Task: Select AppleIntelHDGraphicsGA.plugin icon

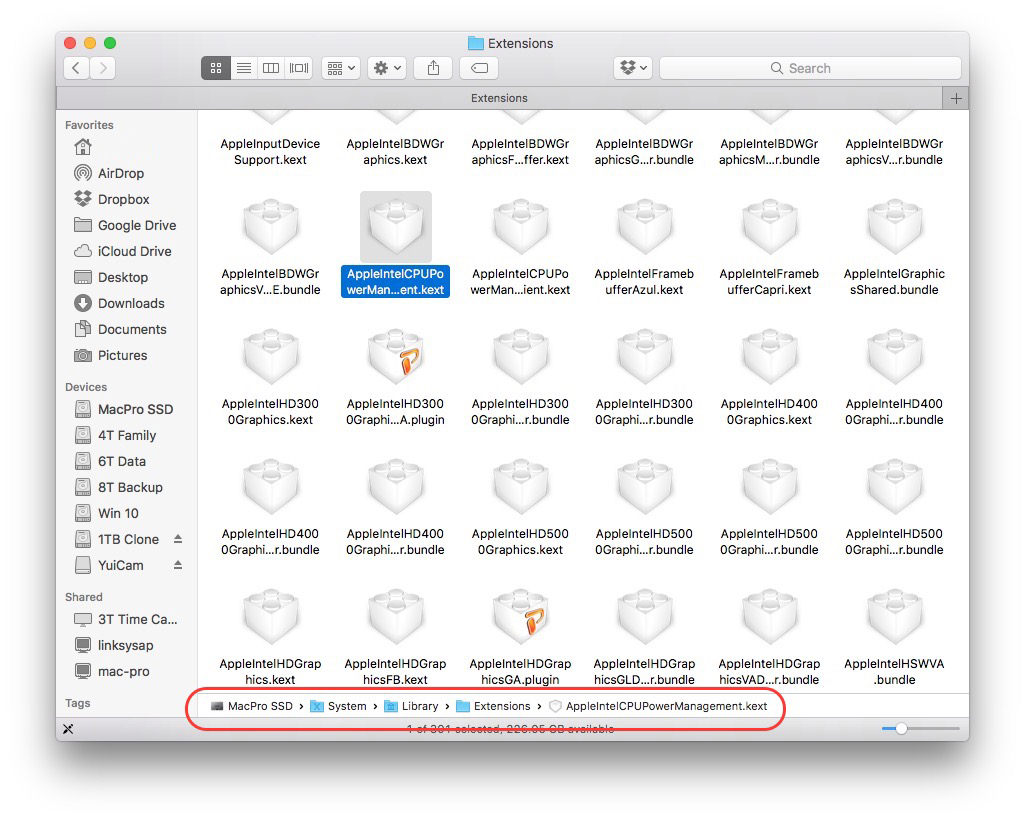Action: [x=520, y=616]
